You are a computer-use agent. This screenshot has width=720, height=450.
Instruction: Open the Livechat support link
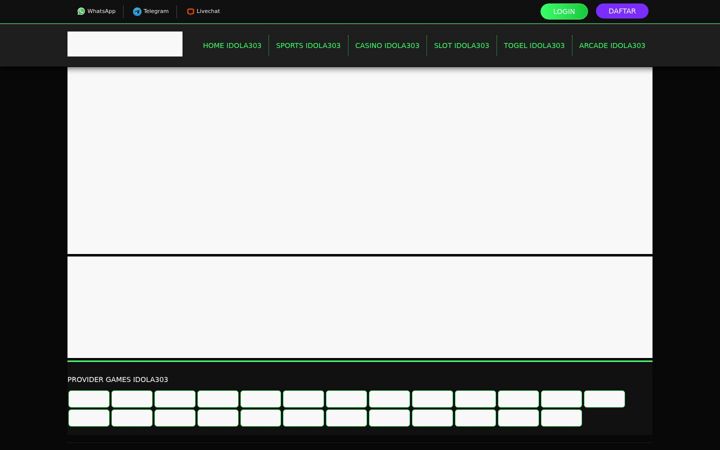pyautogui.click(x=203, y=11)
